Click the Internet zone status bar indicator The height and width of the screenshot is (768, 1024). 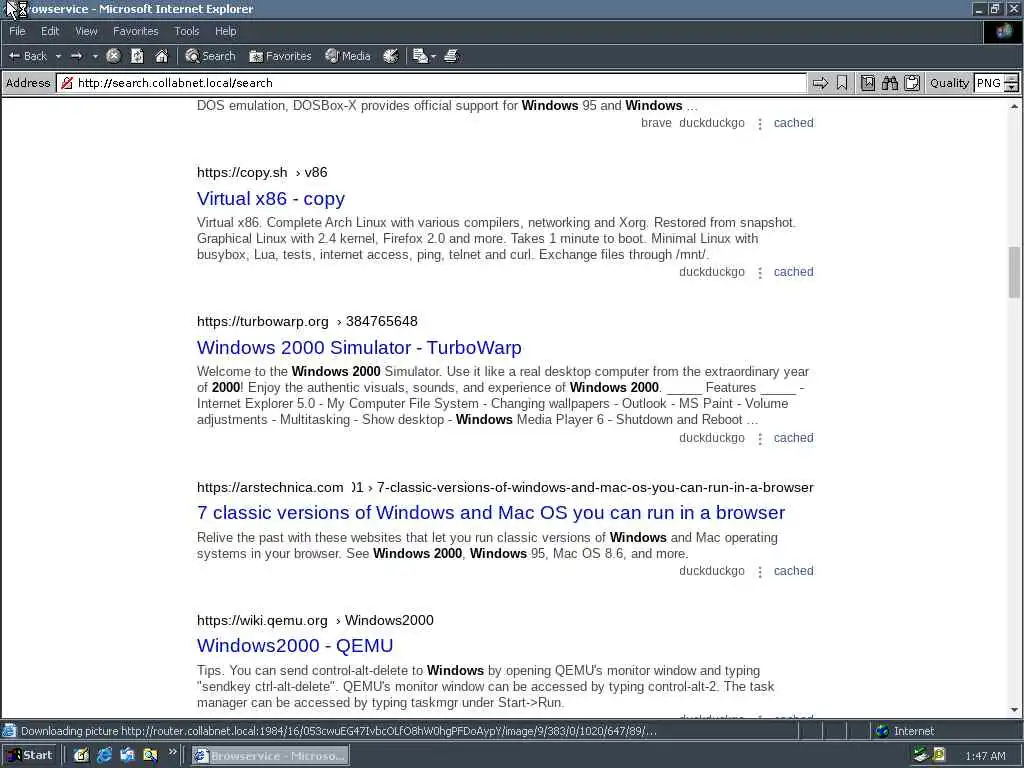coord(904,731)
